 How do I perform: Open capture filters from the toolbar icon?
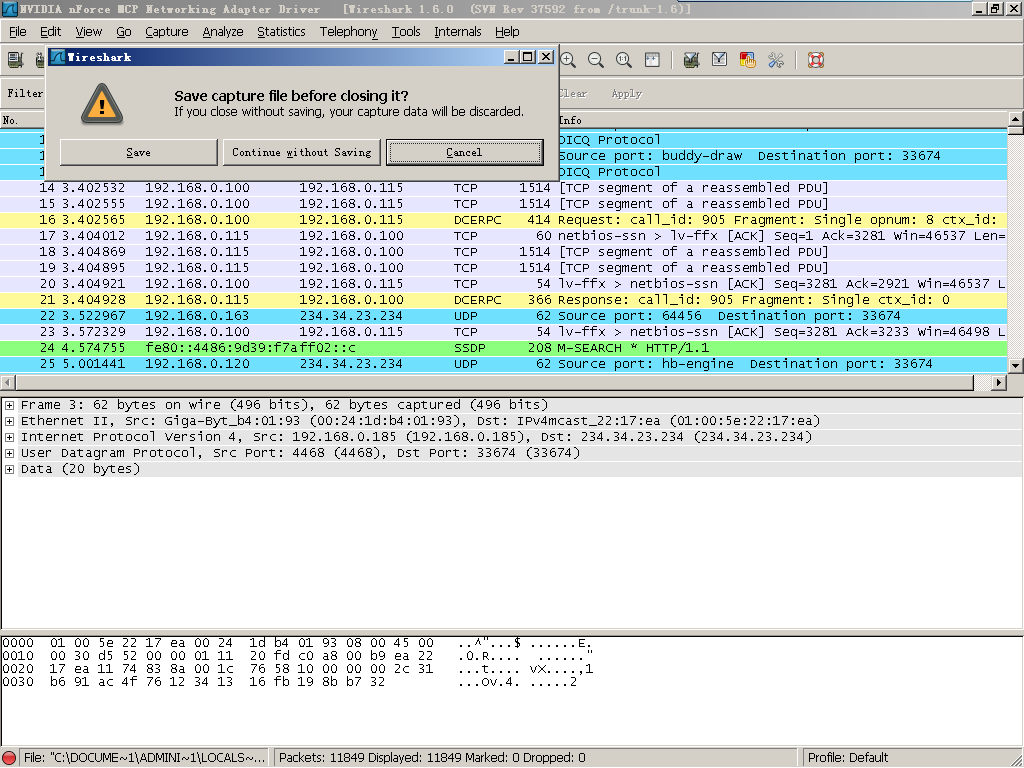692,60
